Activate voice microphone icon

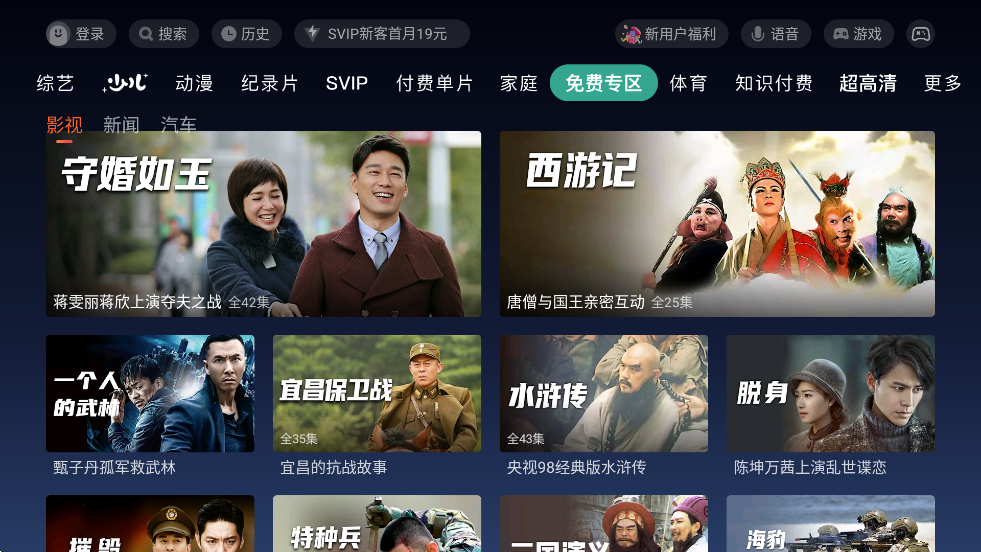coord(758,34)
